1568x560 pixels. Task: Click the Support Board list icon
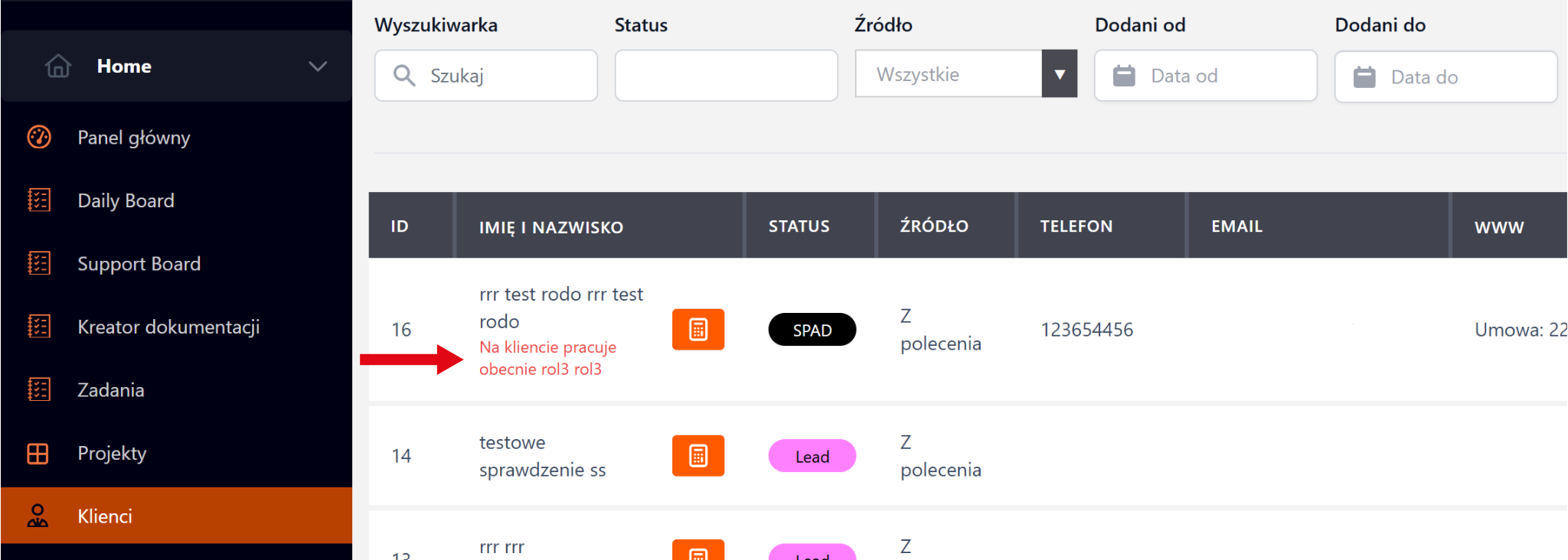[39, 264]
